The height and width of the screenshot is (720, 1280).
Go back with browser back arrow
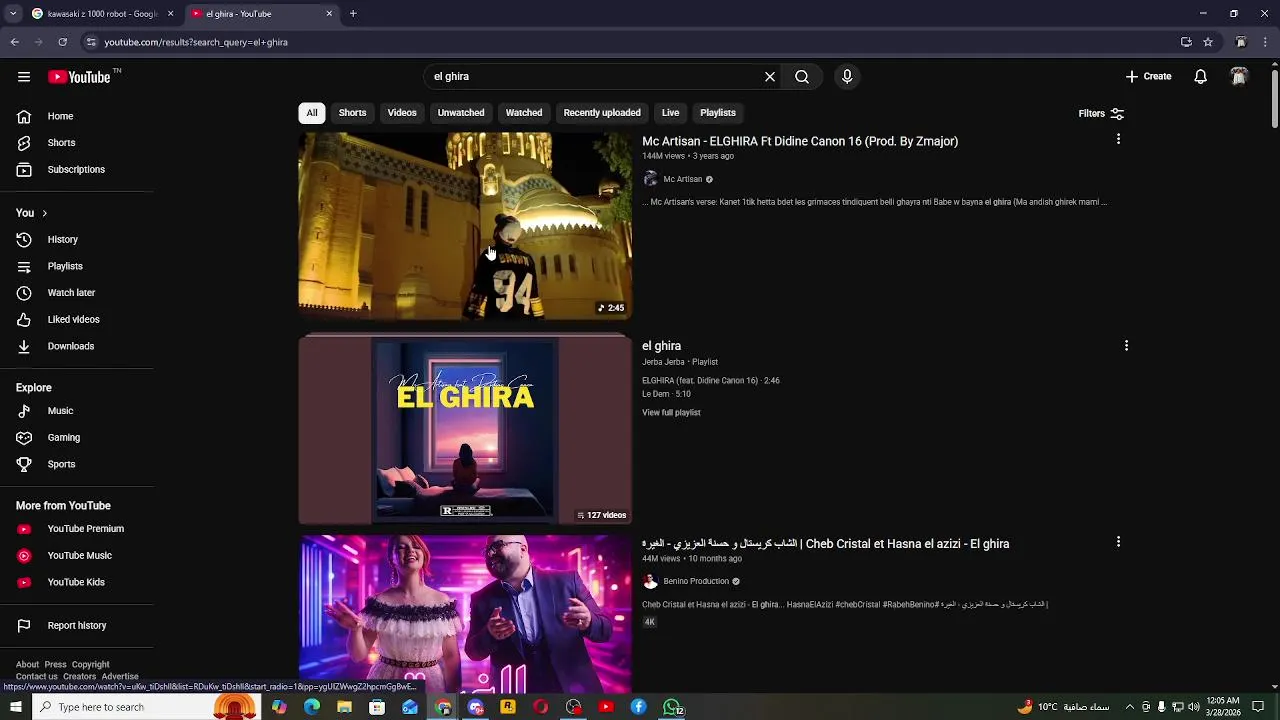click(x=14, y=42)
